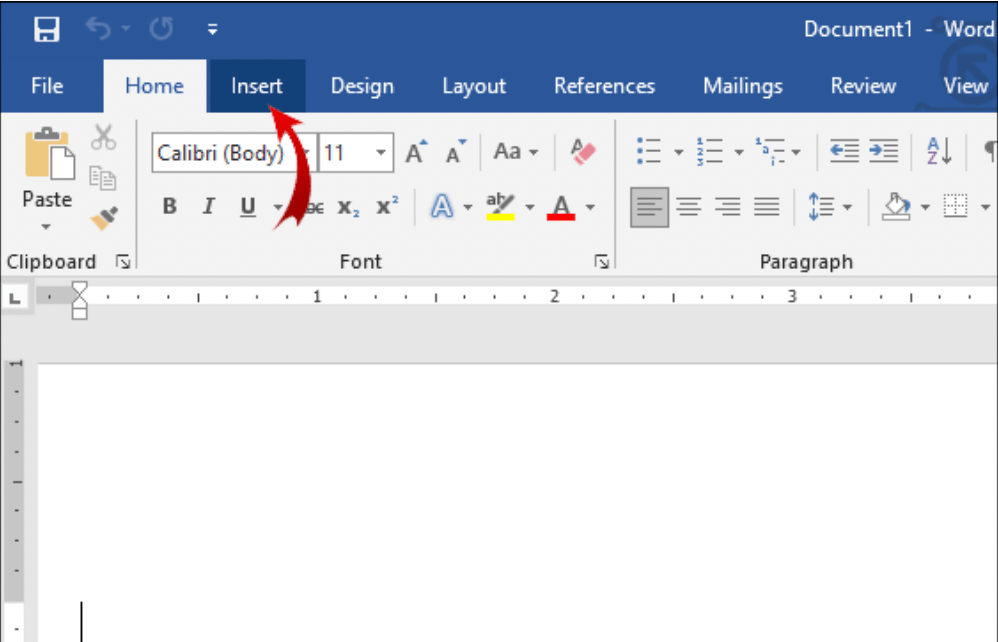
Task: Switch to the Insert ribbon tab
Action: pos(257,86)
